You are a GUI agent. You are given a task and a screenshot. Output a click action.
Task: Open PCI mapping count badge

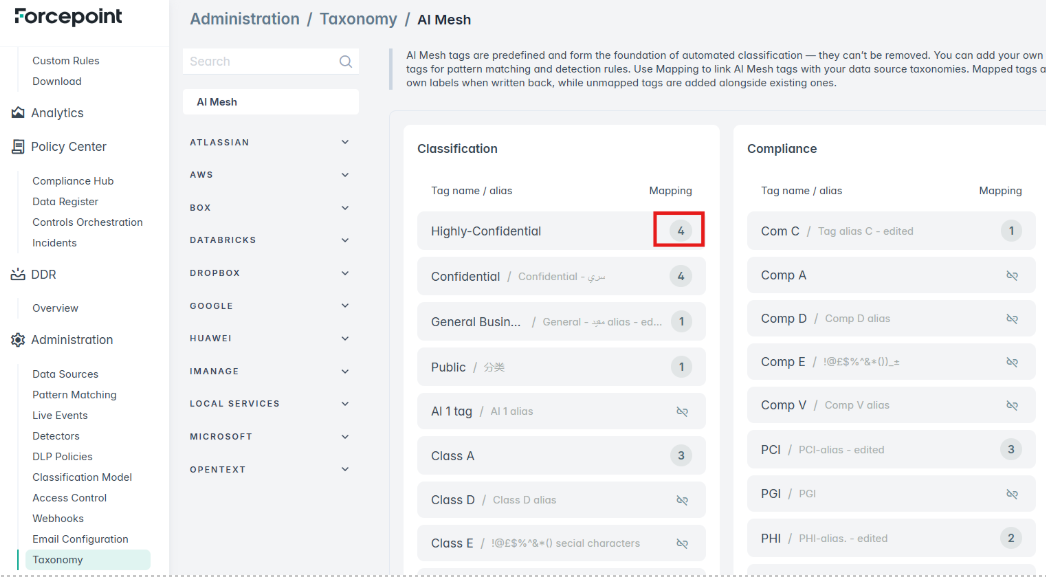click(x=1011, y=450)
